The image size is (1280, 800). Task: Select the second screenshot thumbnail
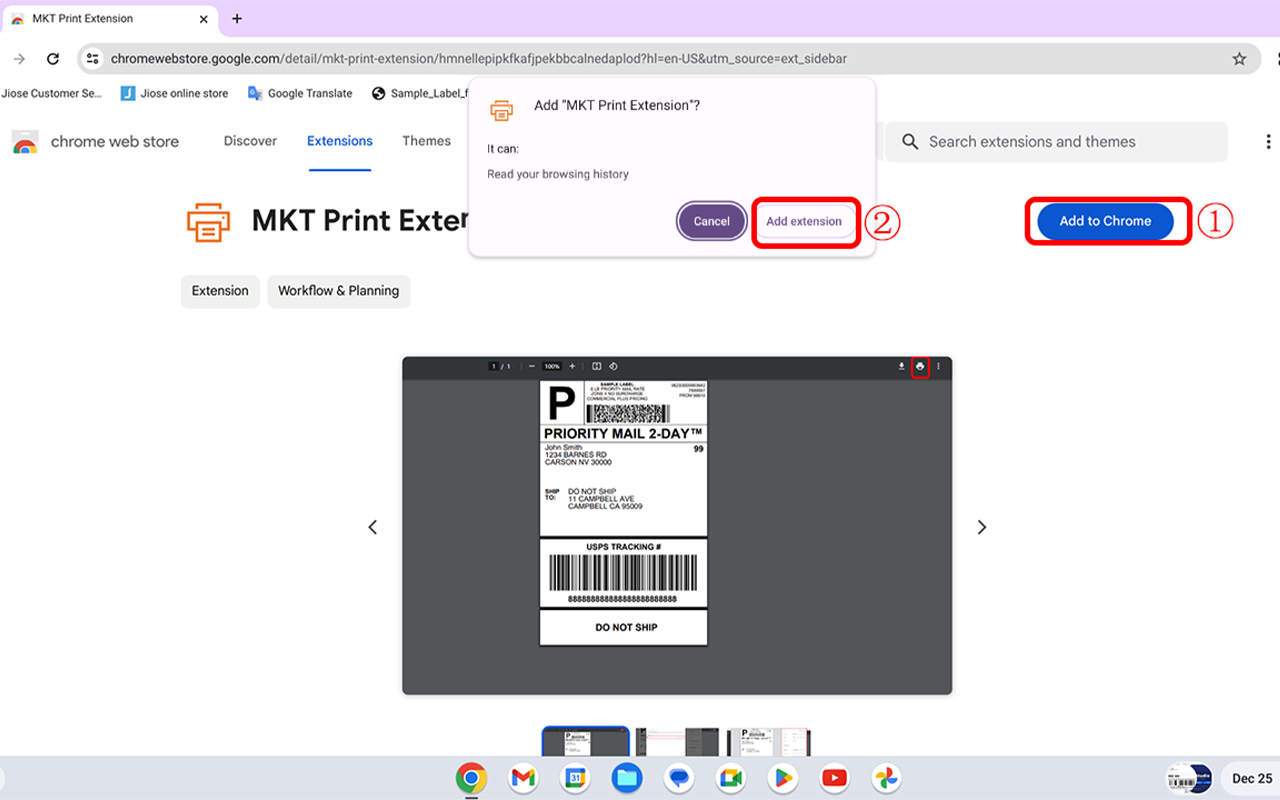pos(677,742)
